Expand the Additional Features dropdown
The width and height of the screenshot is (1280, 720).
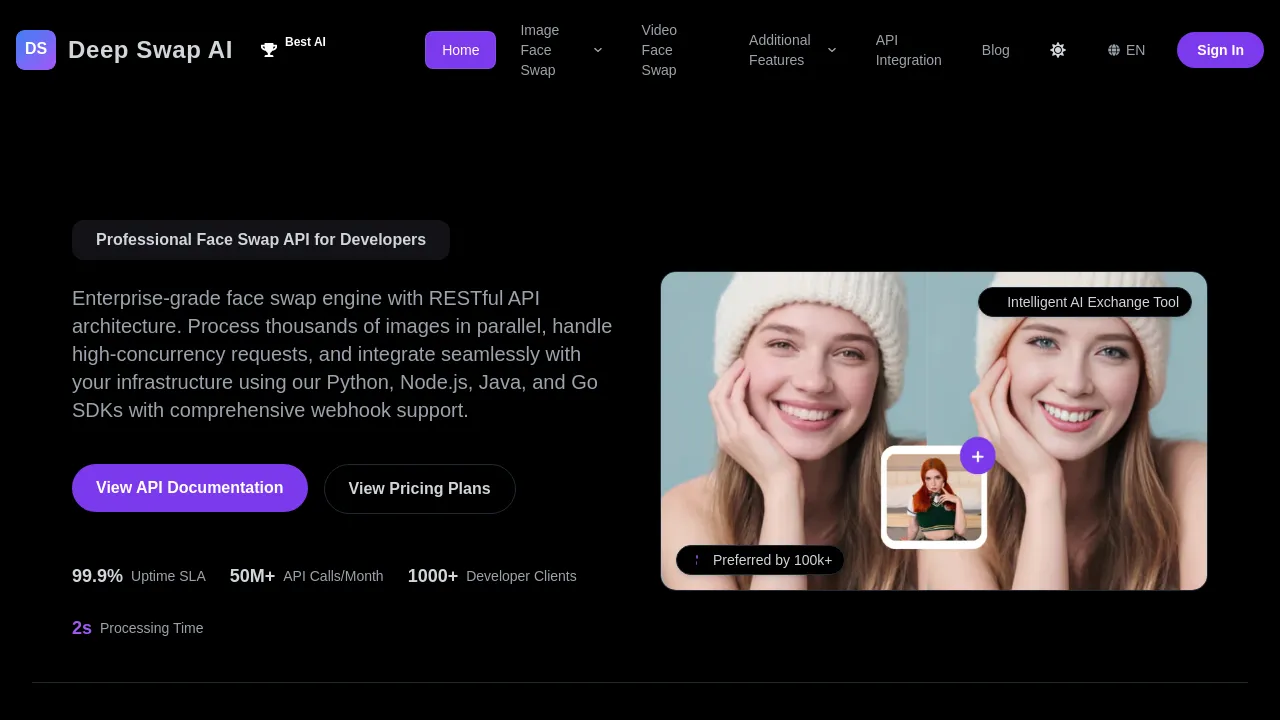tap(790, 50)
